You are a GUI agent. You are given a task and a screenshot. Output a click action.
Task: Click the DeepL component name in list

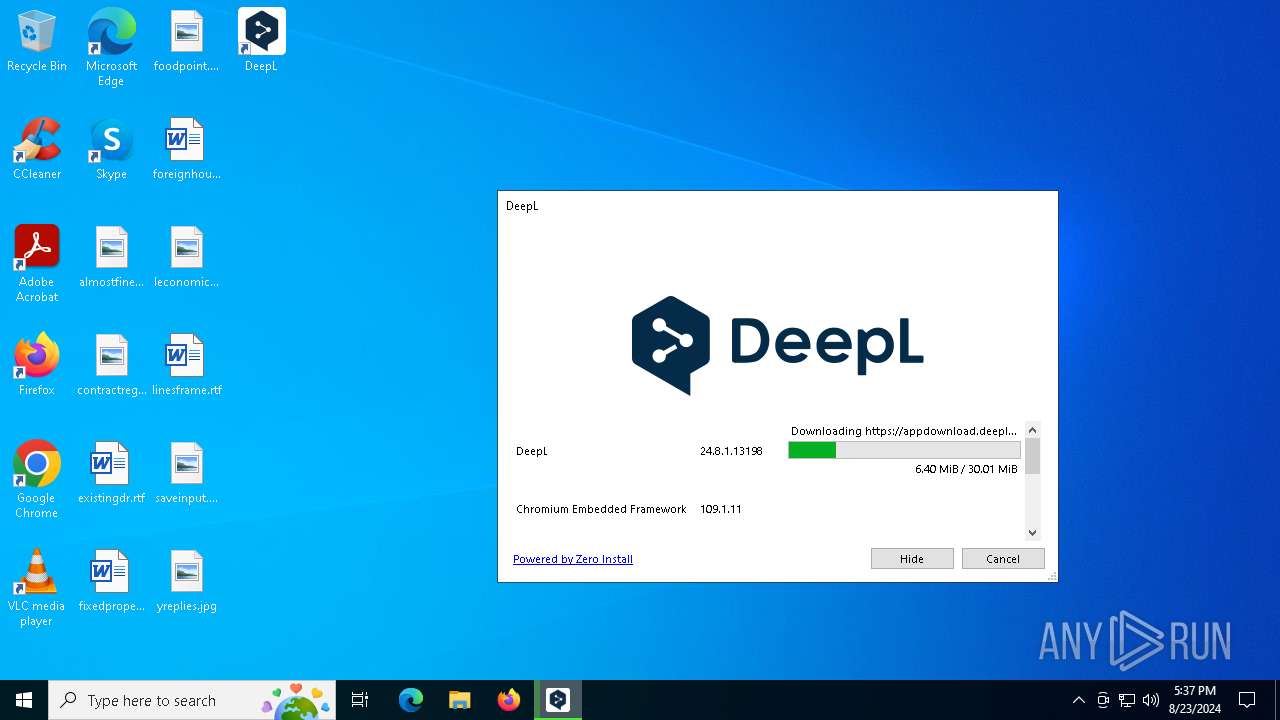[x=532, y=451]
